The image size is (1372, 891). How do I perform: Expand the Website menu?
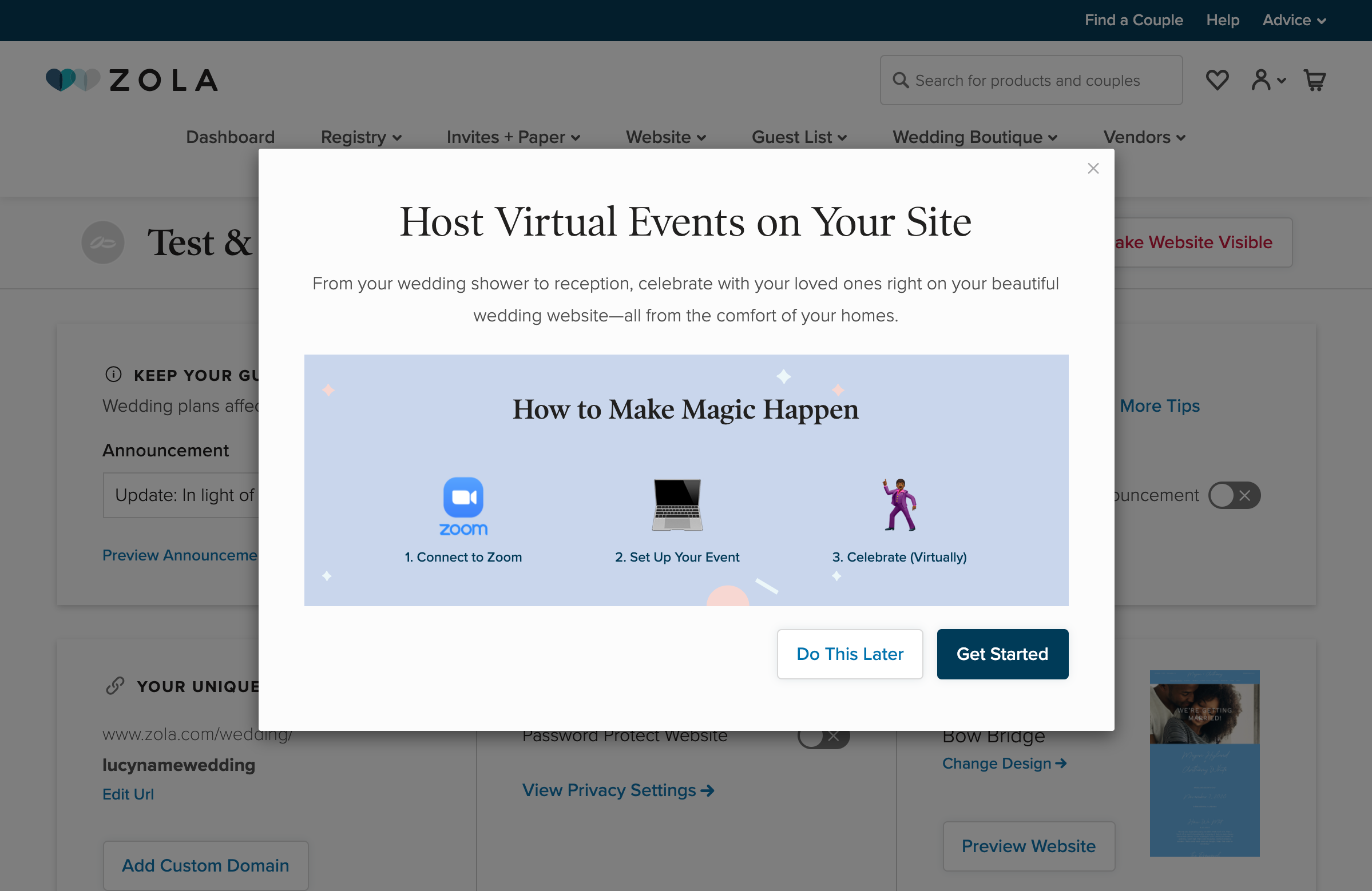pos(666,137)
